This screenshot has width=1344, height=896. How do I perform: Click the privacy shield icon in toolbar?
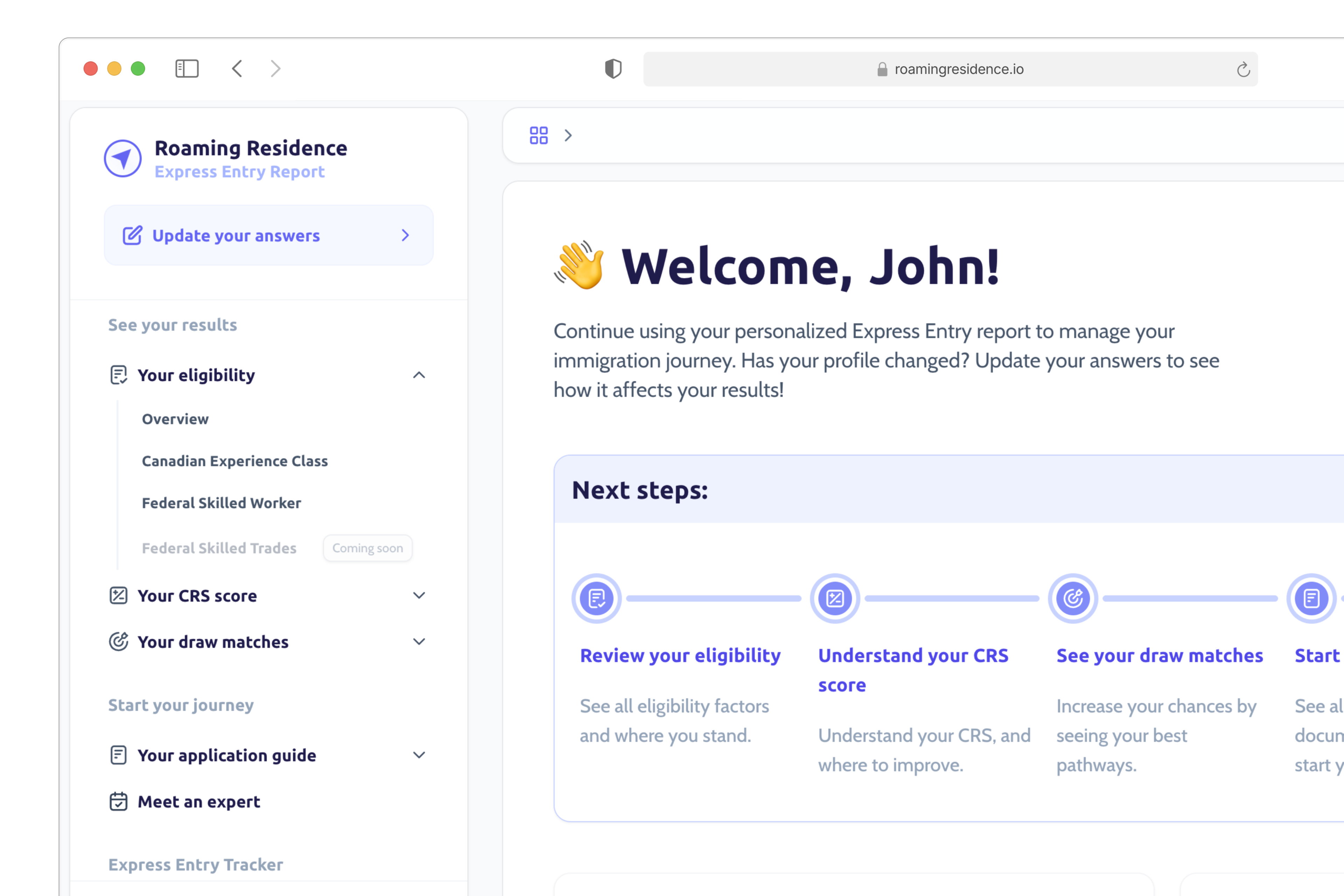click(612, 69)
